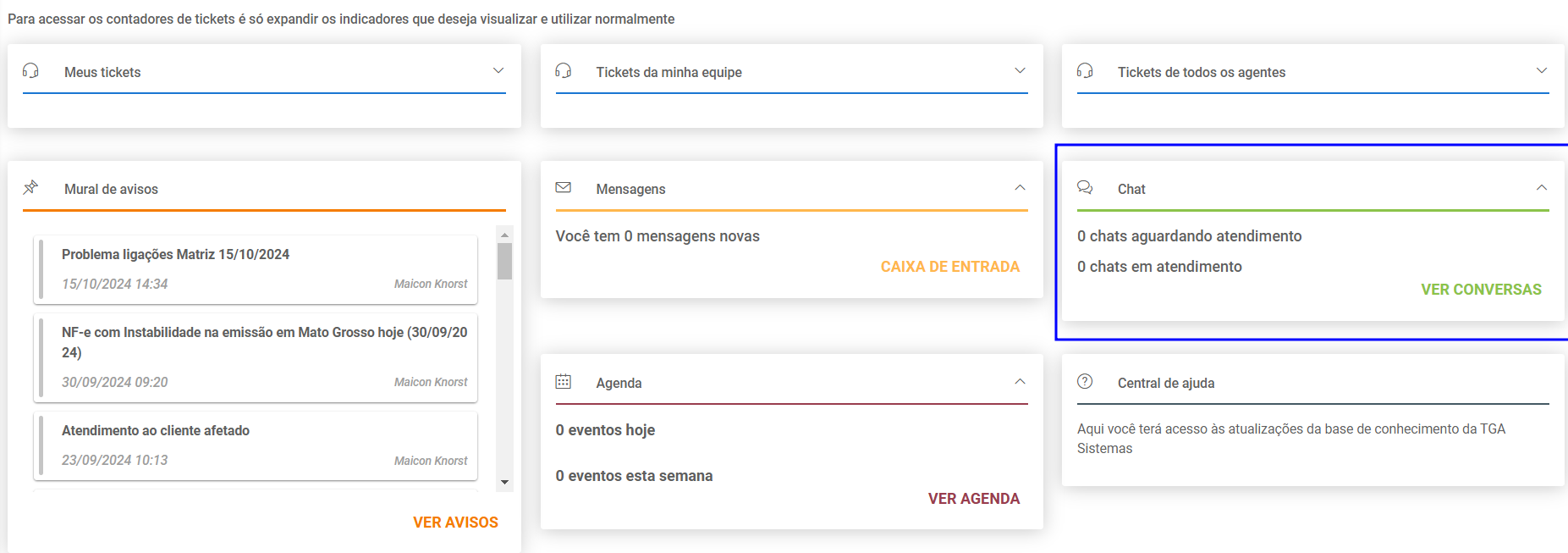Expand Tickets da minha equipe chevron

(x=1021, y=71)
